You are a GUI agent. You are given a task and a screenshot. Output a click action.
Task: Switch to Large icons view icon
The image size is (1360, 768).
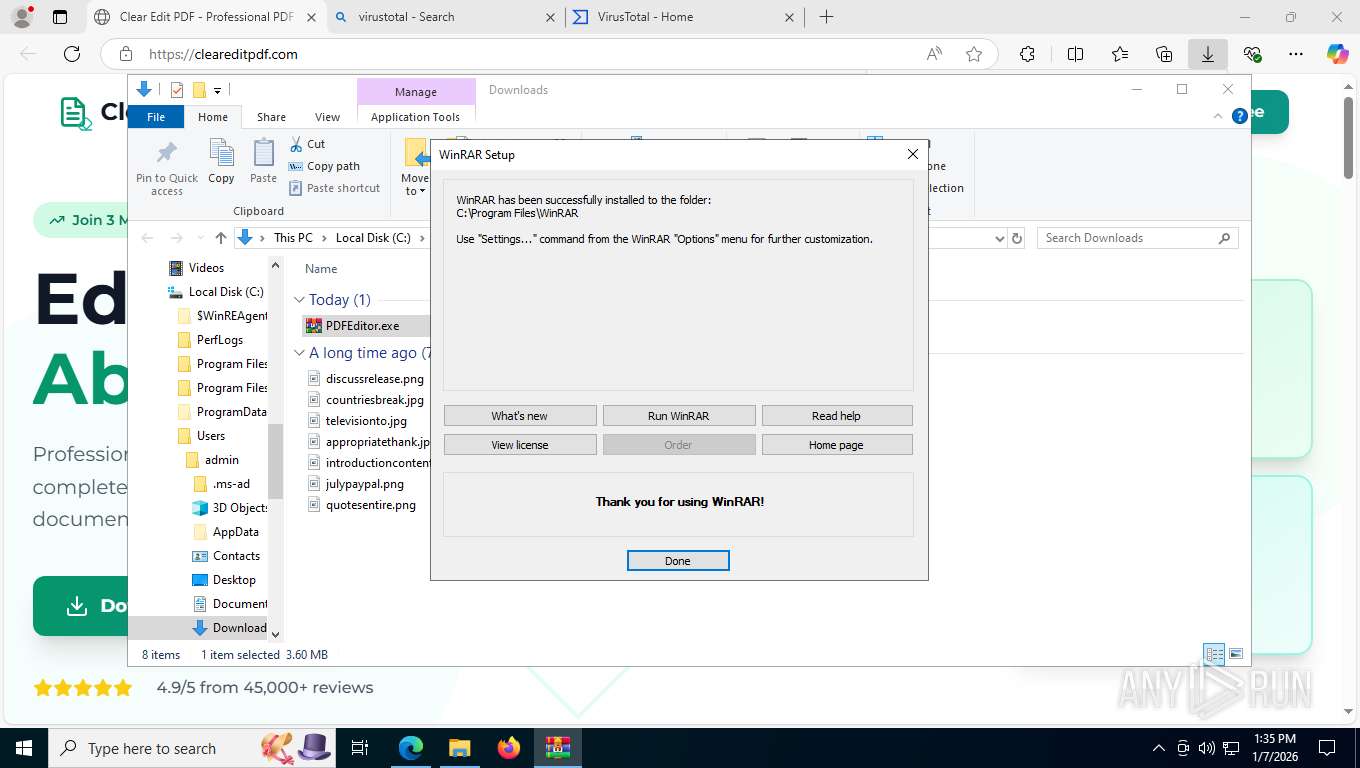(1236, 655)
